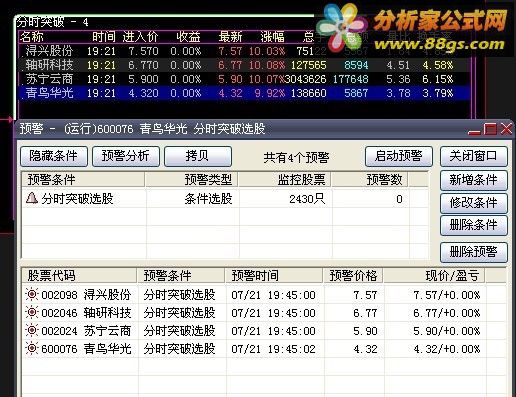Viewport: 516px width, 397px height.
Task: Click 4.32/+0.00% profit cell
Action: coord(447,349)
